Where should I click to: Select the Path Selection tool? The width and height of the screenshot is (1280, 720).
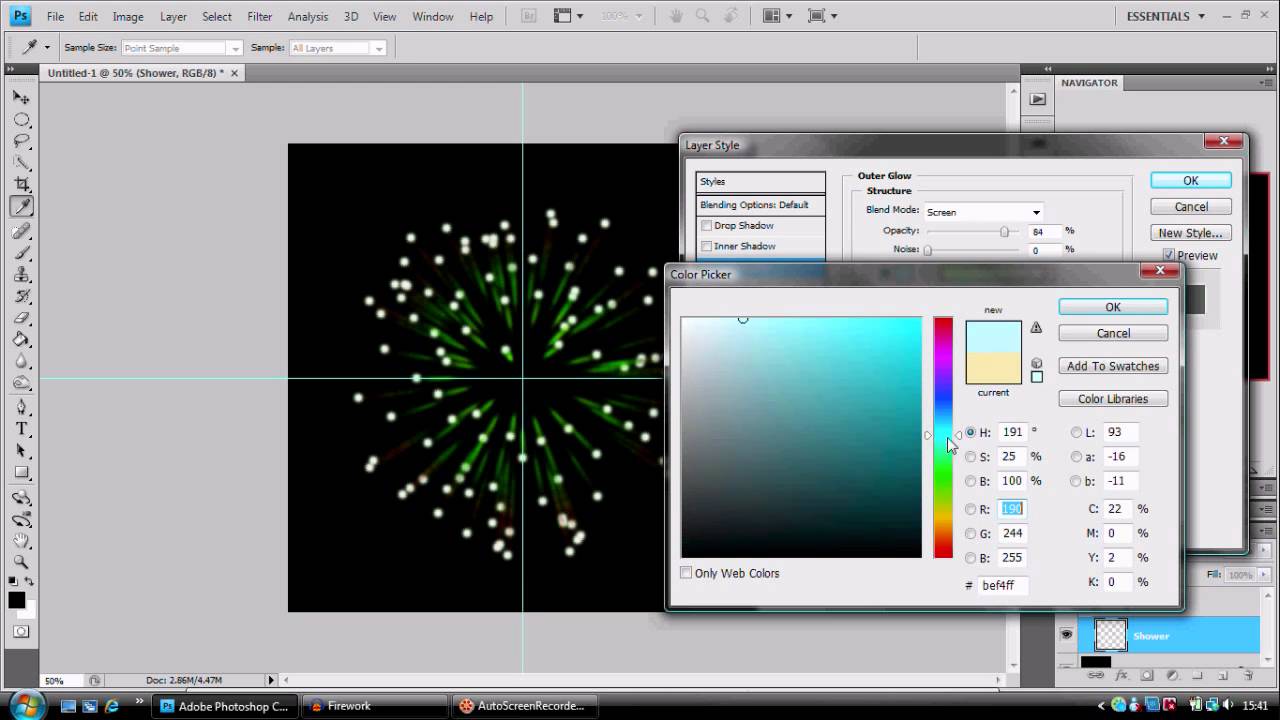click(x=21, y=451)
